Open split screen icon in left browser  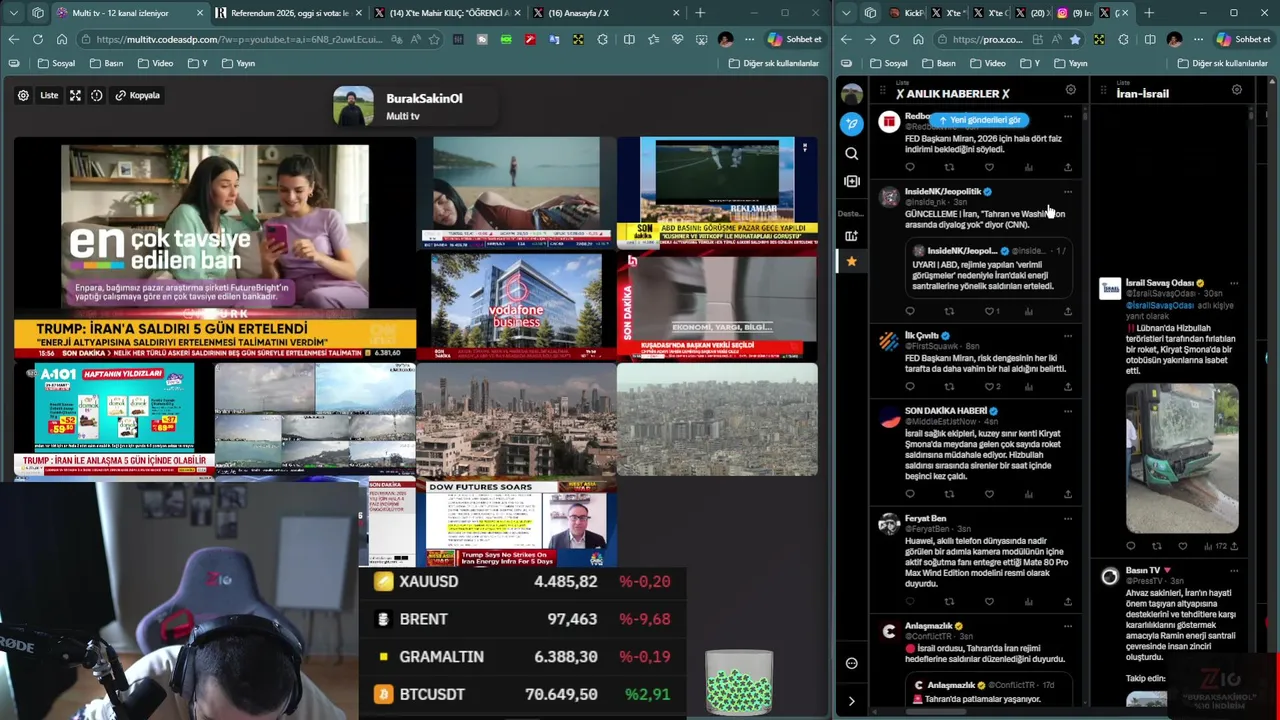(629, 39)
